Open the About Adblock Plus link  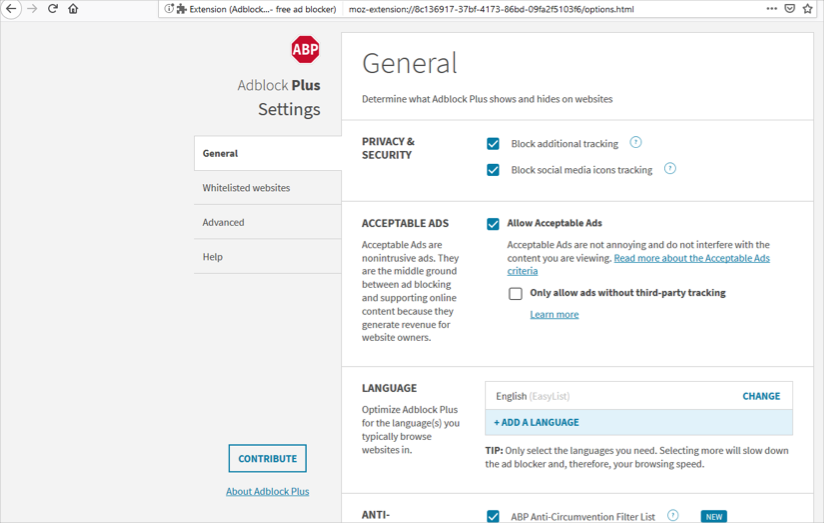pos(267,491)
